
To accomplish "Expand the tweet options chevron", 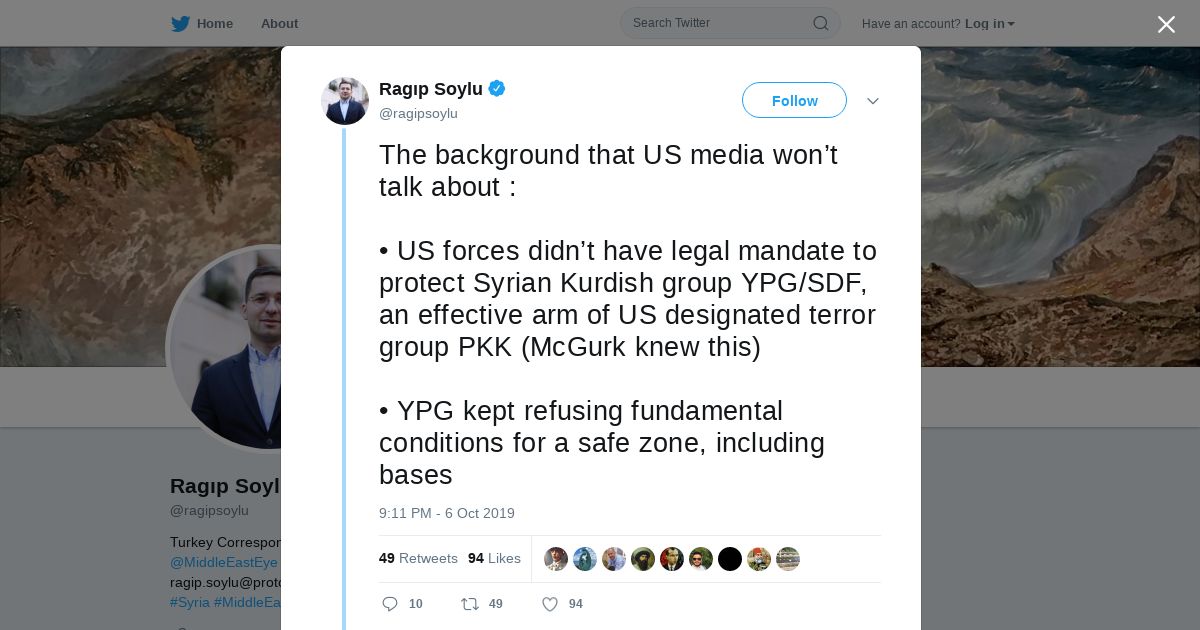I will tap(872, 101).
